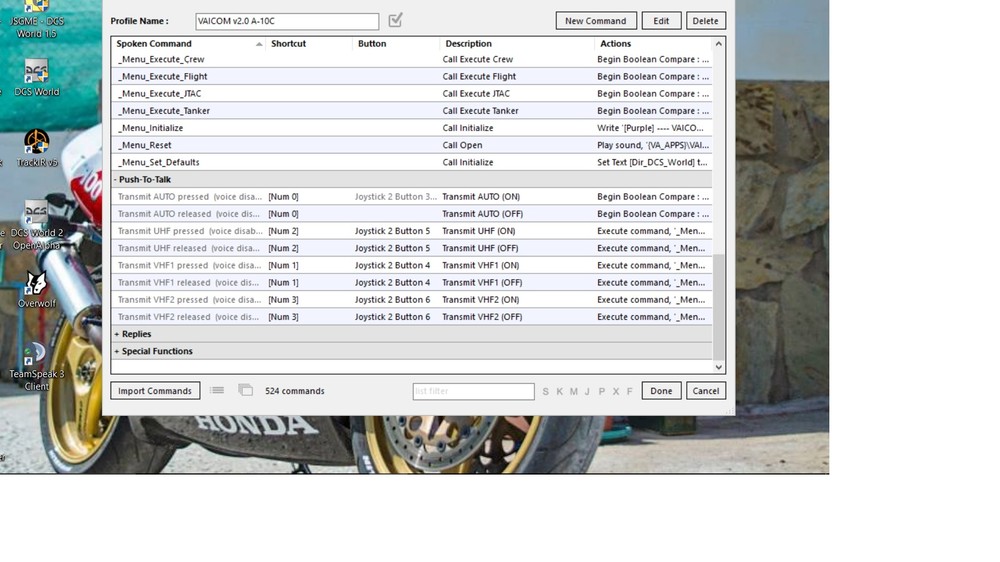Select the _Menu_Execute_Crew command row
The image size is (1000, 562).
click(412, 59)
